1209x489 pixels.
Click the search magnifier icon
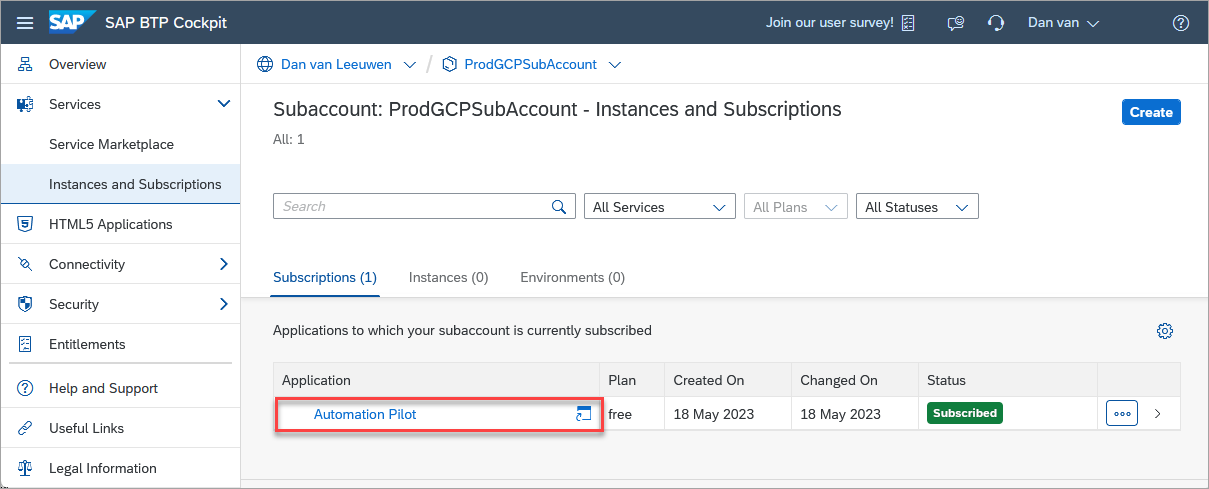(x=559, y=207)
